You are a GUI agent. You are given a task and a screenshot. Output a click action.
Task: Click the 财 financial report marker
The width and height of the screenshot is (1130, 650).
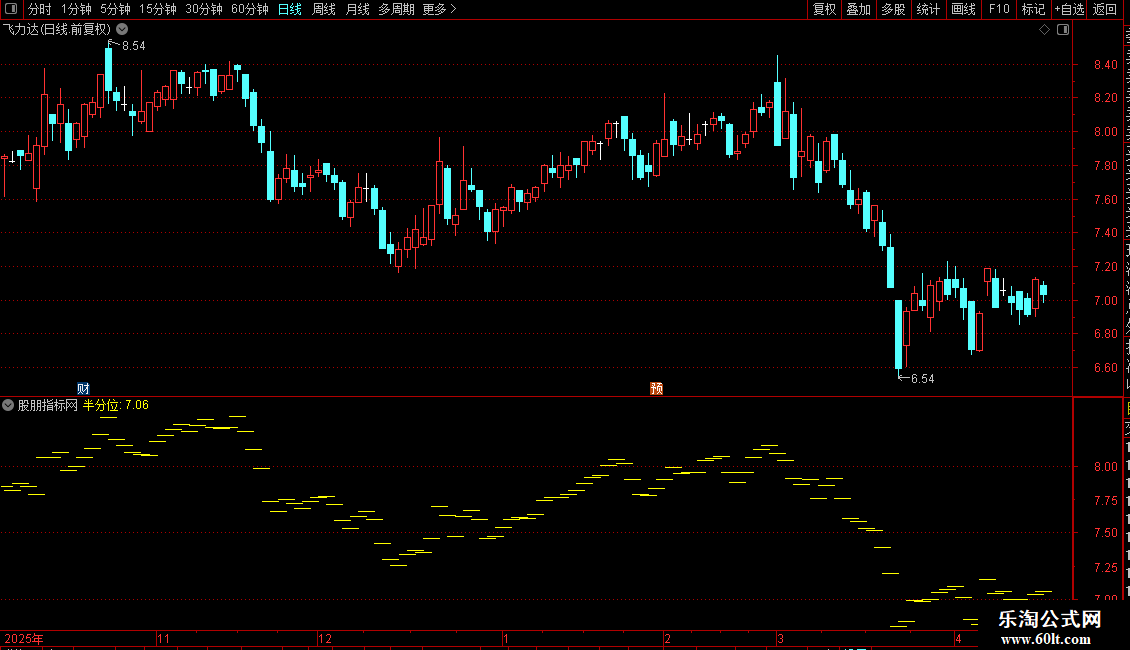[84, 388]
